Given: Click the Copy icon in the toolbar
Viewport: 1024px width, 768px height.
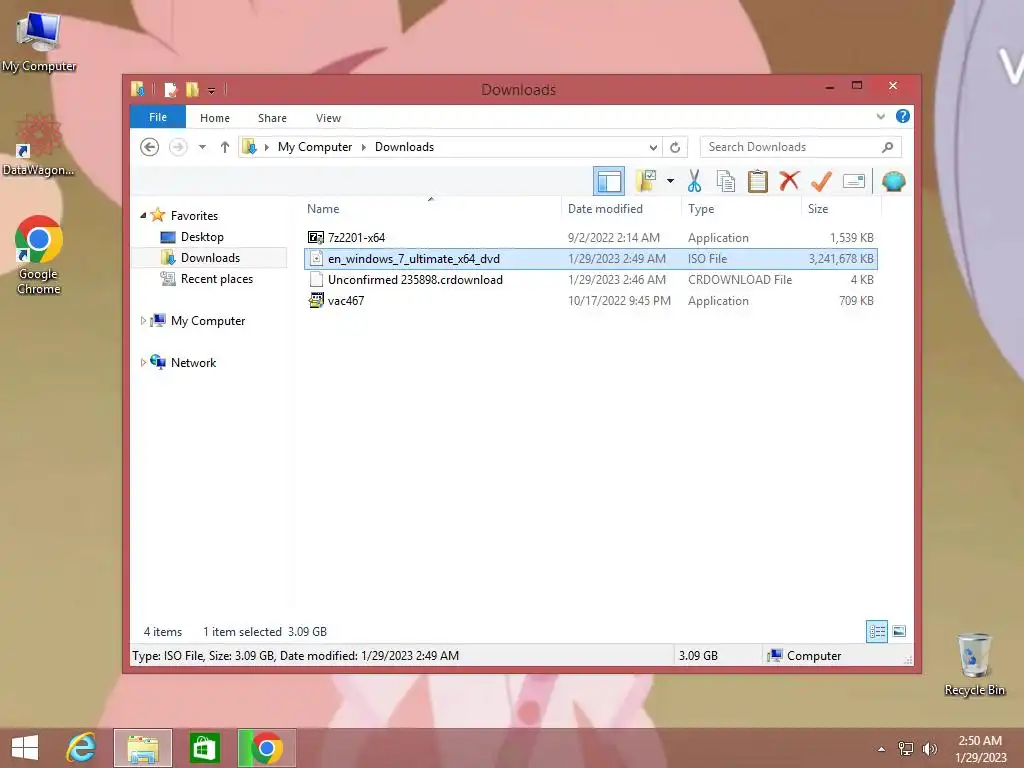Looking at the screenshot, I should tap(726, 181).
